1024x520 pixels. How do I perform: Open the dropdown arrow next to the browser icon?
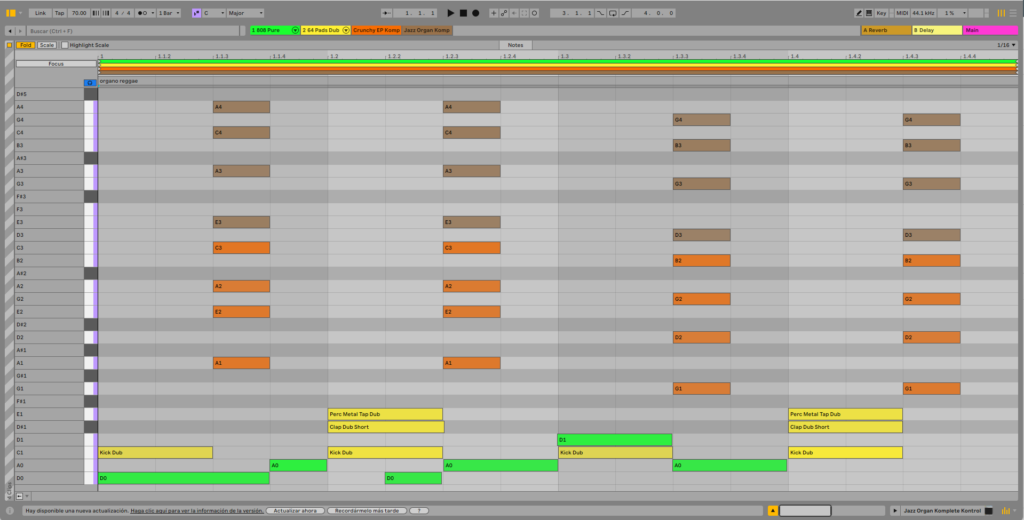pyautogui.click(x=21, y=13)
